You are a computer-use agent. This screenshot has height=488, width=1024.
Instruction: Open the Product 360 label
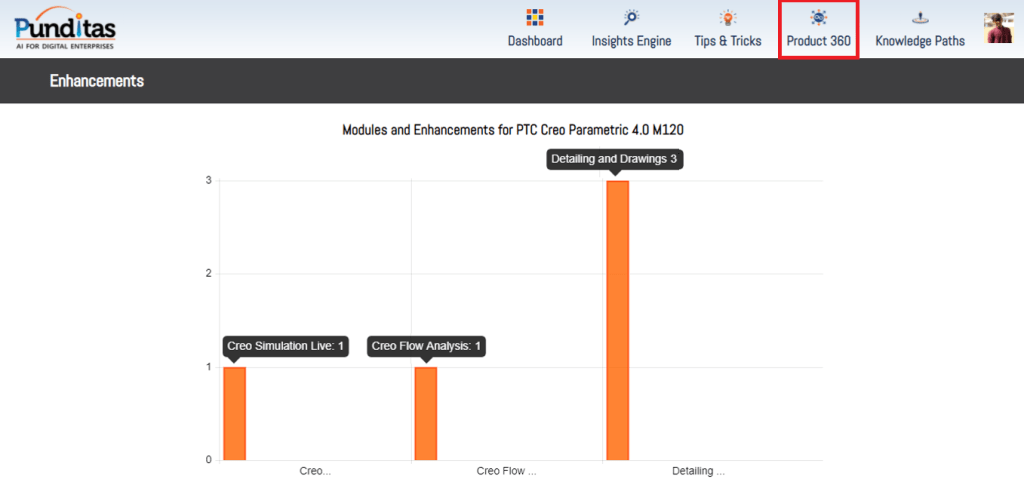coord(818,41)
